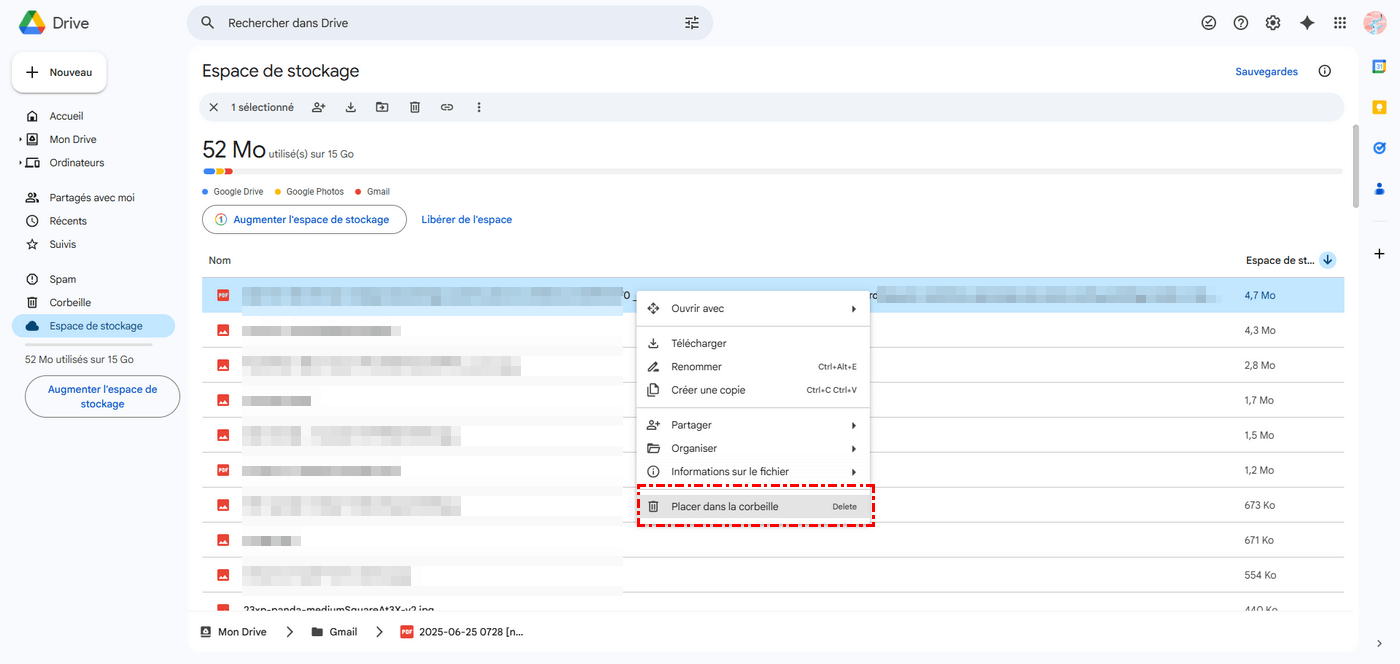Click the Google Drive logo
The width and height of the screenshot is (1400, 664).
(x=33, y=22)
